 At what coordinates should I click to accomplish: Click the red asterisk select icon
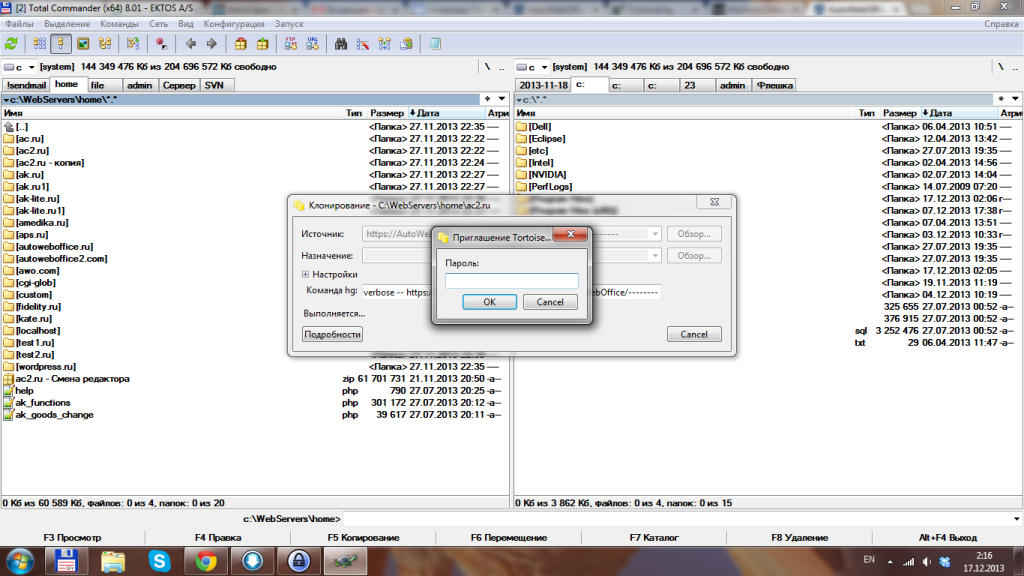point(161,44)
